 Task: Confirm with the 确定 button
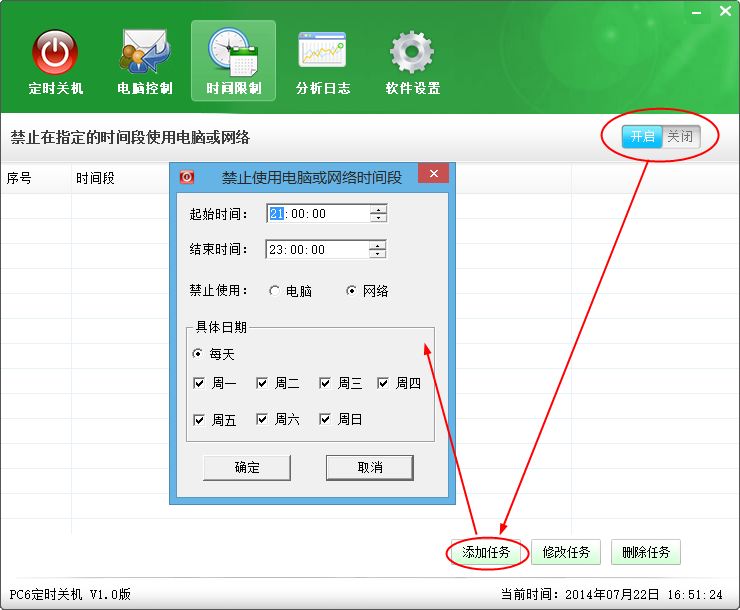click(247, 468)
